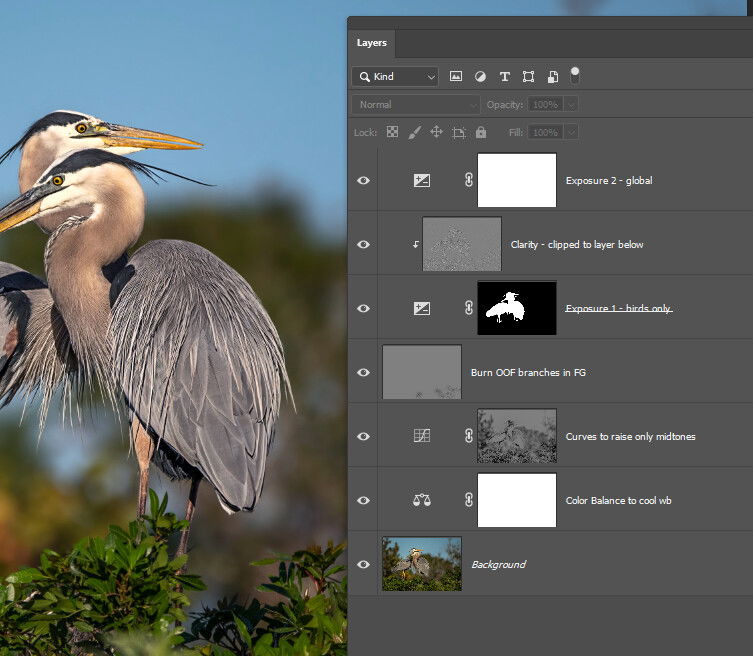This screenshot has width=753, height=656.
Task: Lock all padlock icon
Action: coord(481,132)
